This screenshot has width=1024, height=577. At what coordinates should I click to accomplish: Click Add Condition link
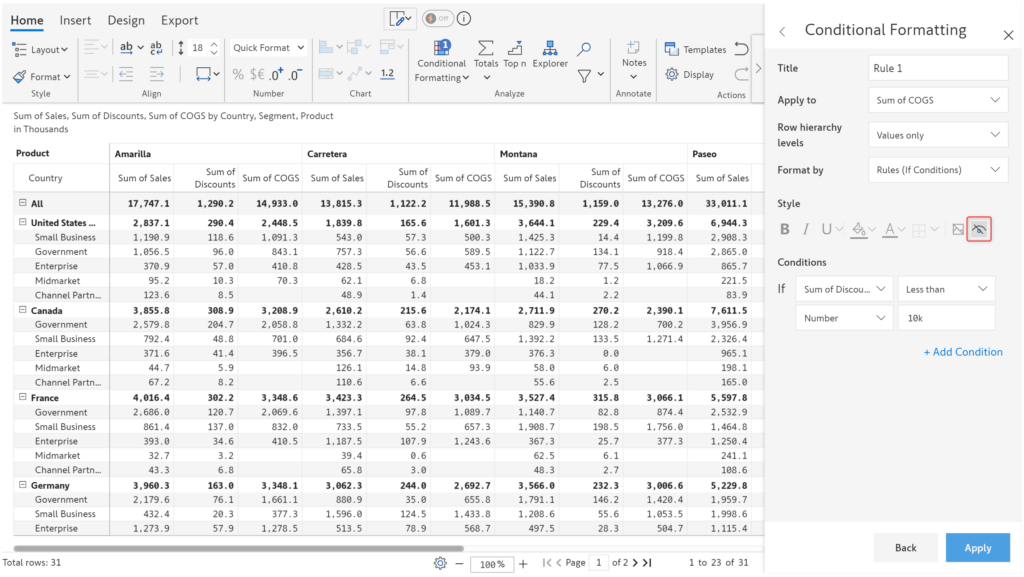[962, 351]
